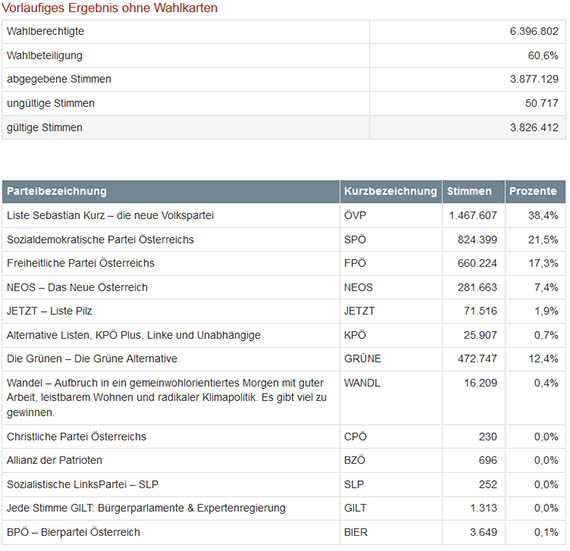
Task: Select the Vorläufiges Ergebnis ohne Wahlkarten heading
Action: (109, 8)
